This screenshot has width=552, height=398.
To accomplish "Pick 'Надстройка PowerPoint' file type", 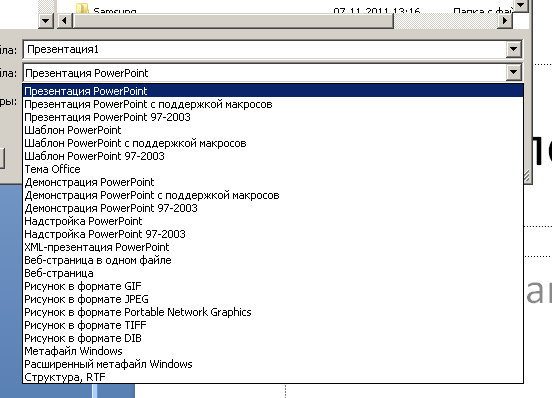I will (273, 221).
